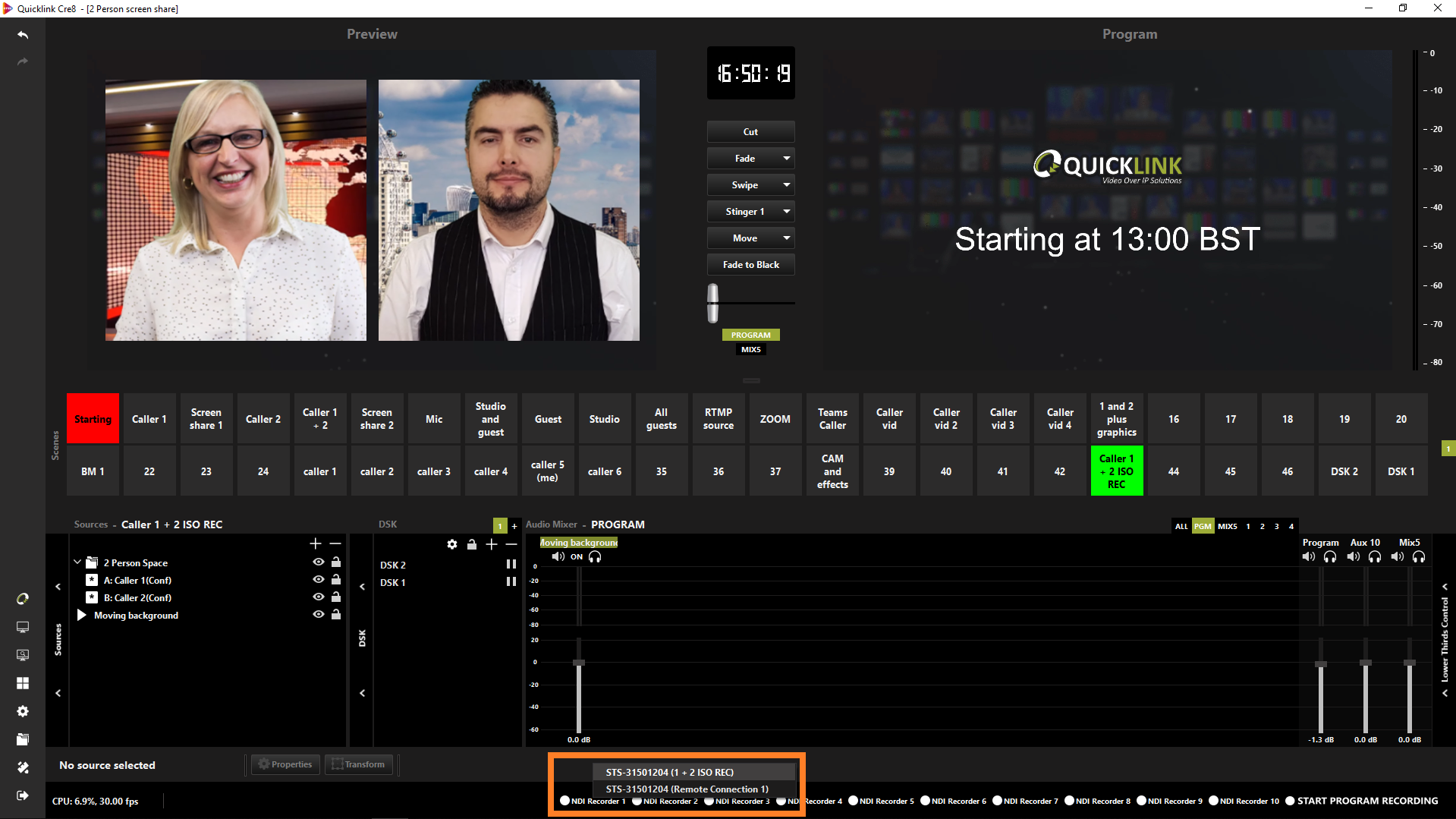The height and width of the screenshot is (819, 1456).
Task: Monitor Moving background with headphones icon
Action: click(595, 556)
